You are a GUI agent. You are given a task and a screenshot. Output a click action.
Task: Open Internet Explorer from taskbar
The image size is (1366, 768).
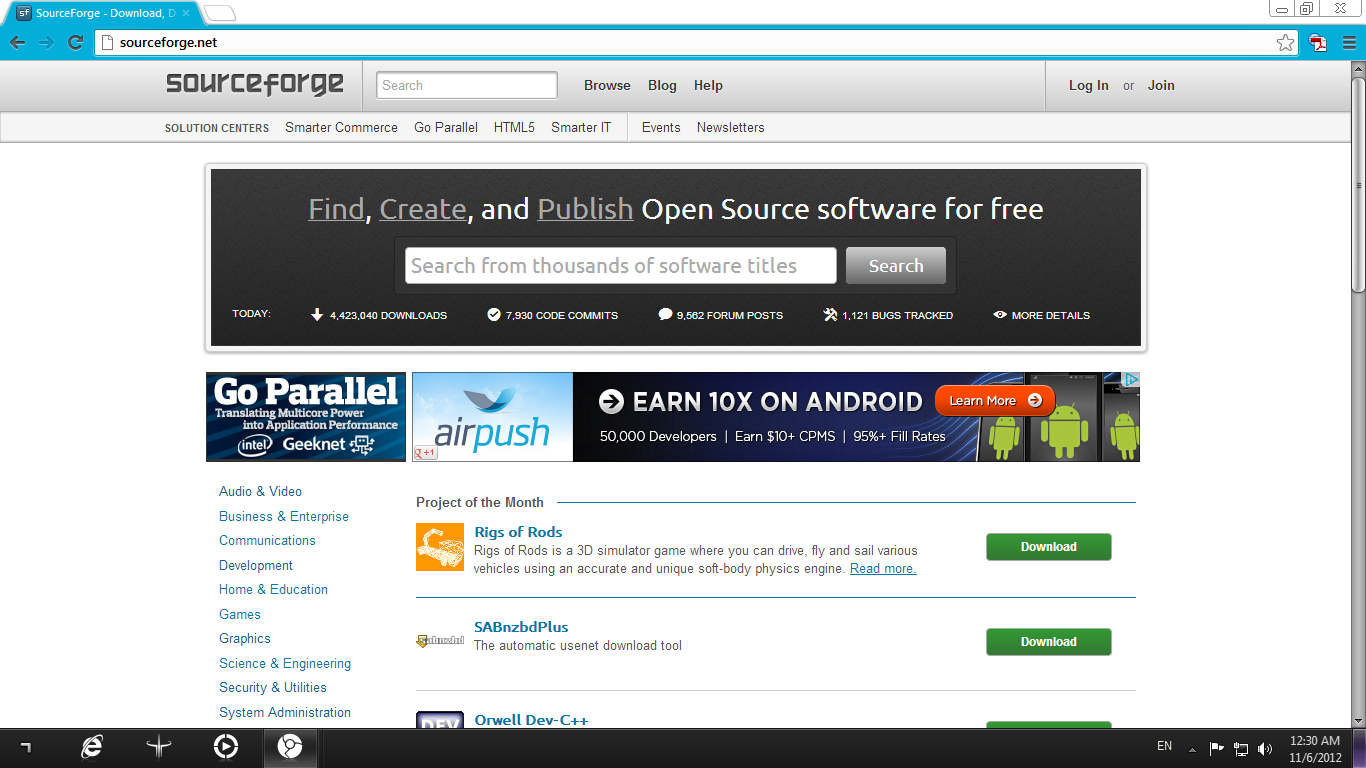[x=92, y=747]
